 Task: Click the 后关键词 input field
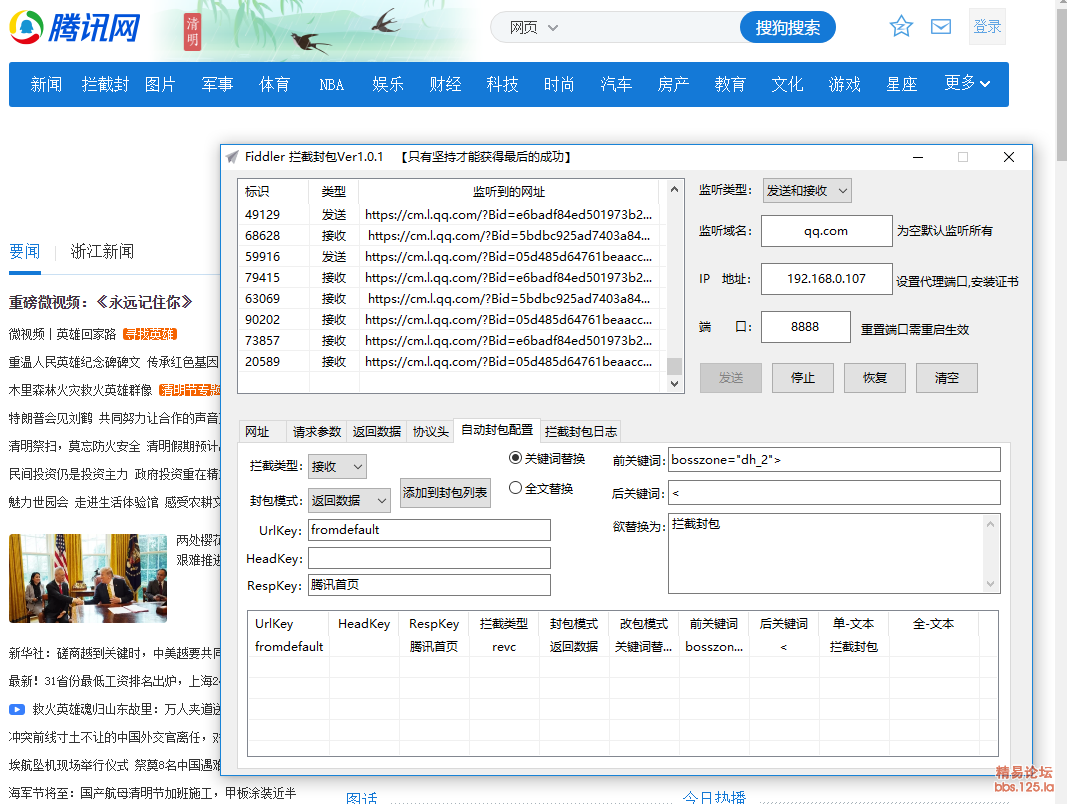tap(834, 492)
